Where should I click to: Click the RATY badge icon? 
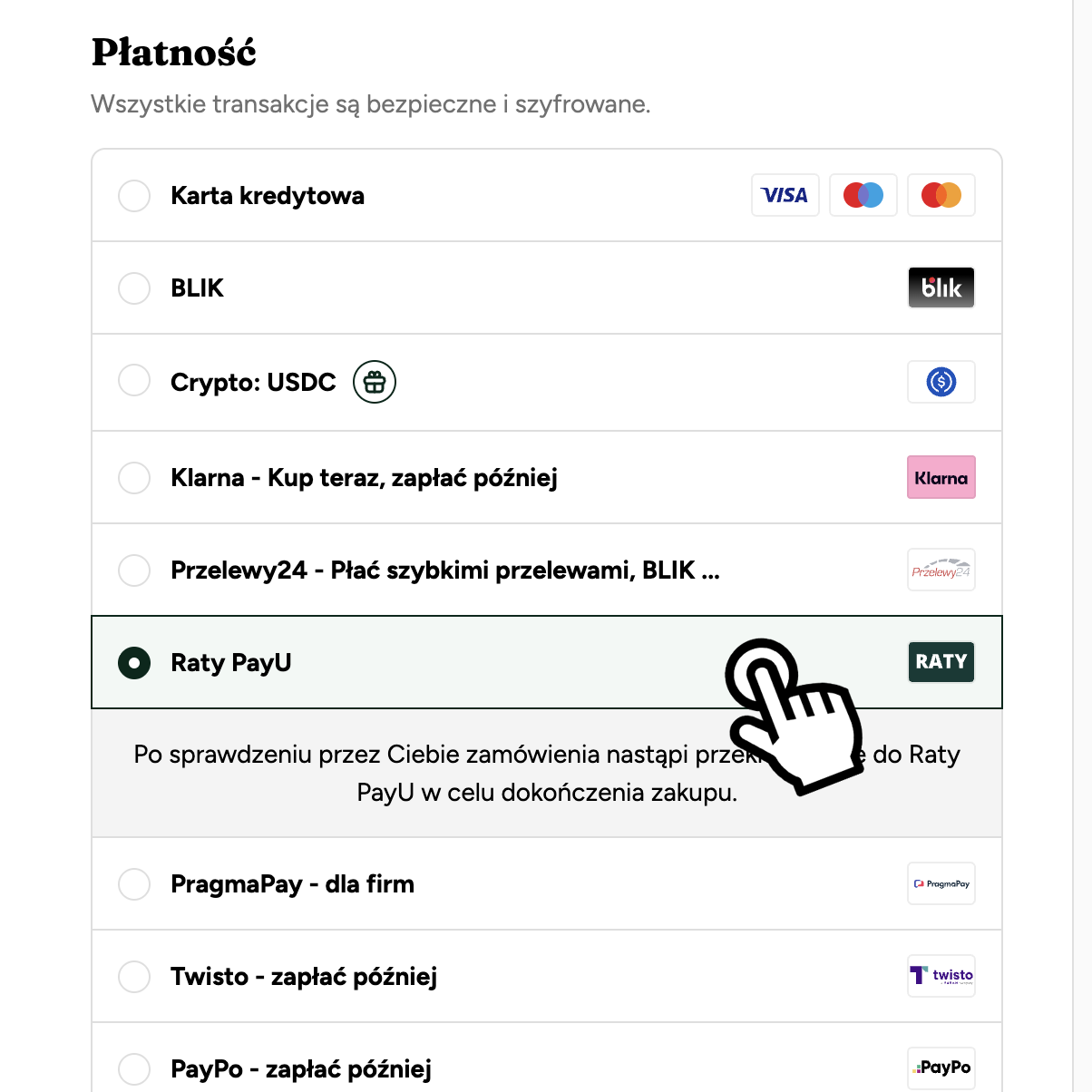[x=941, y=662]
